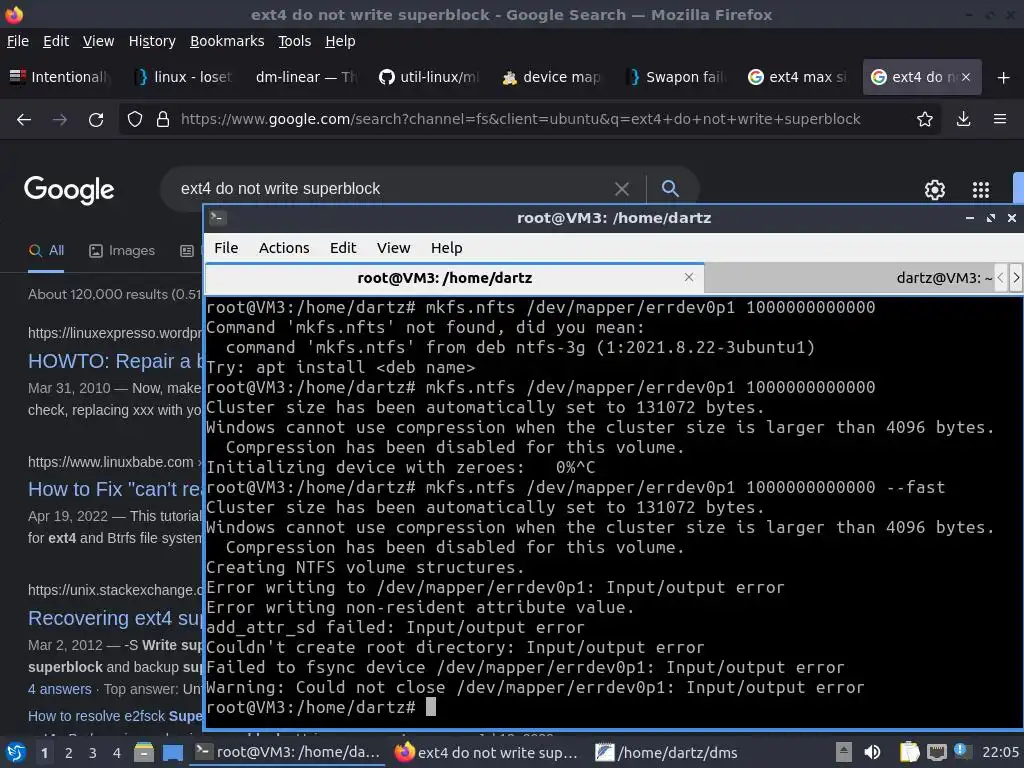
Task: Open the Firefox downloads panel
Action: [x=963, y=119]
